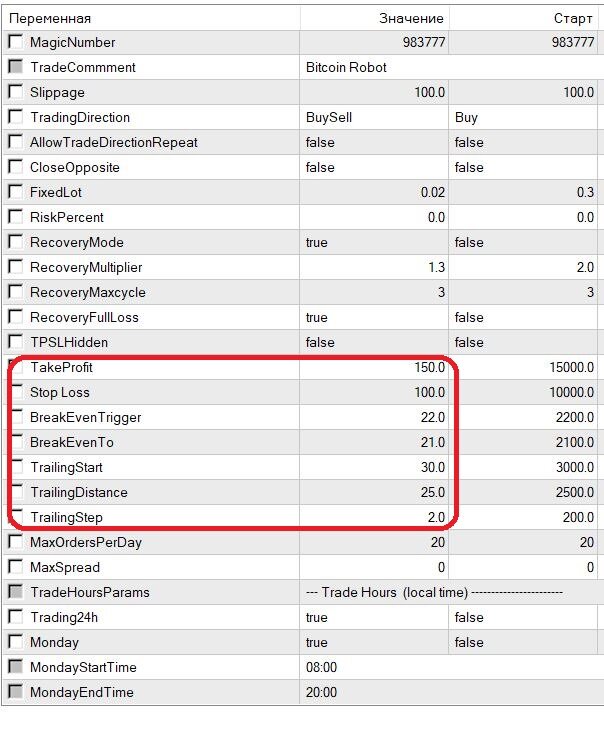The width and height of the screenshot is (604, 736).
Task: Select the BreakEvenTrigger variable name
Action: tap(85, 417)
